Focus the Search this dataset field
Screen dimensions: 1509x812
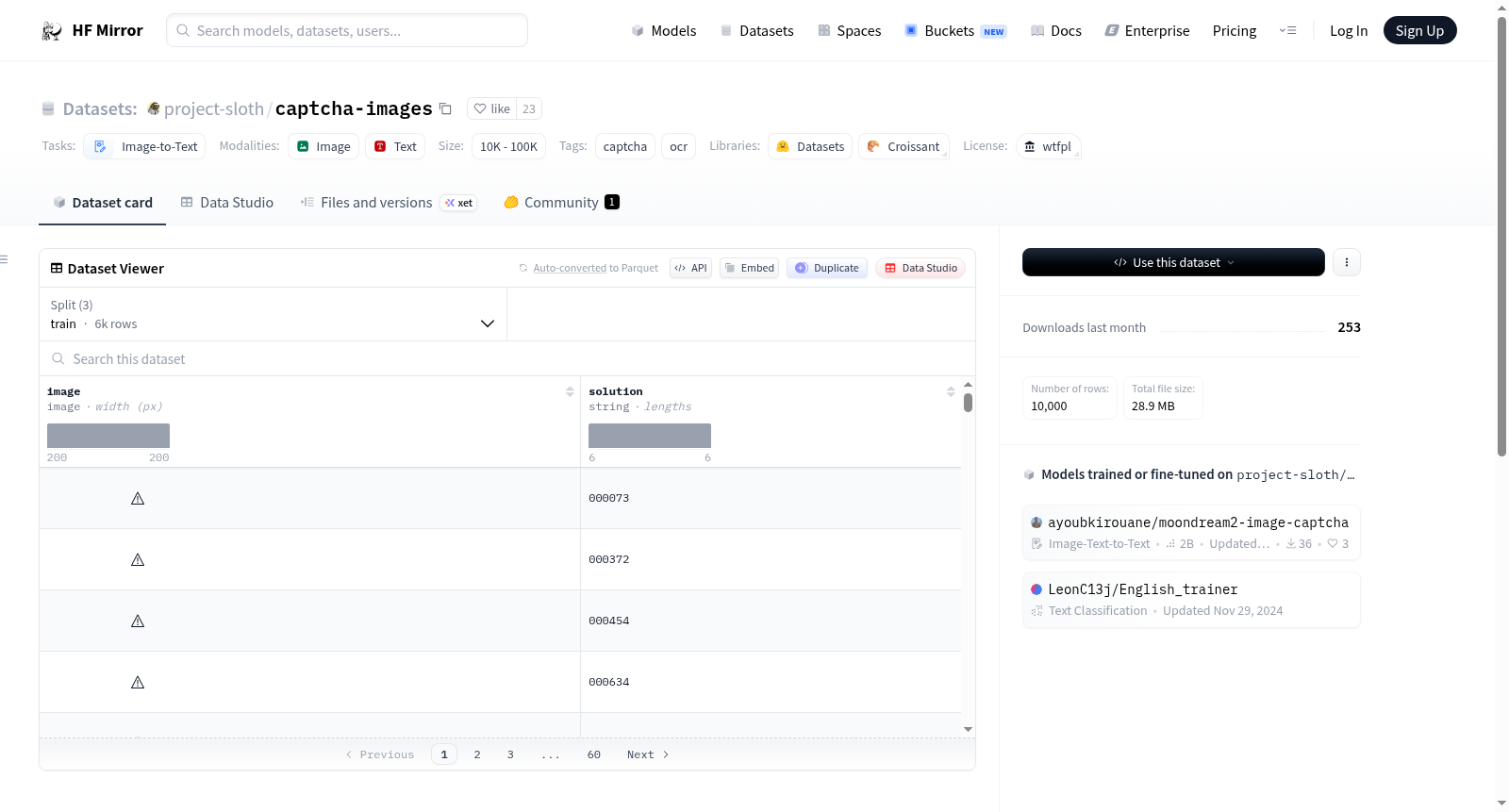pyautogui.click(x=507, y=358)
